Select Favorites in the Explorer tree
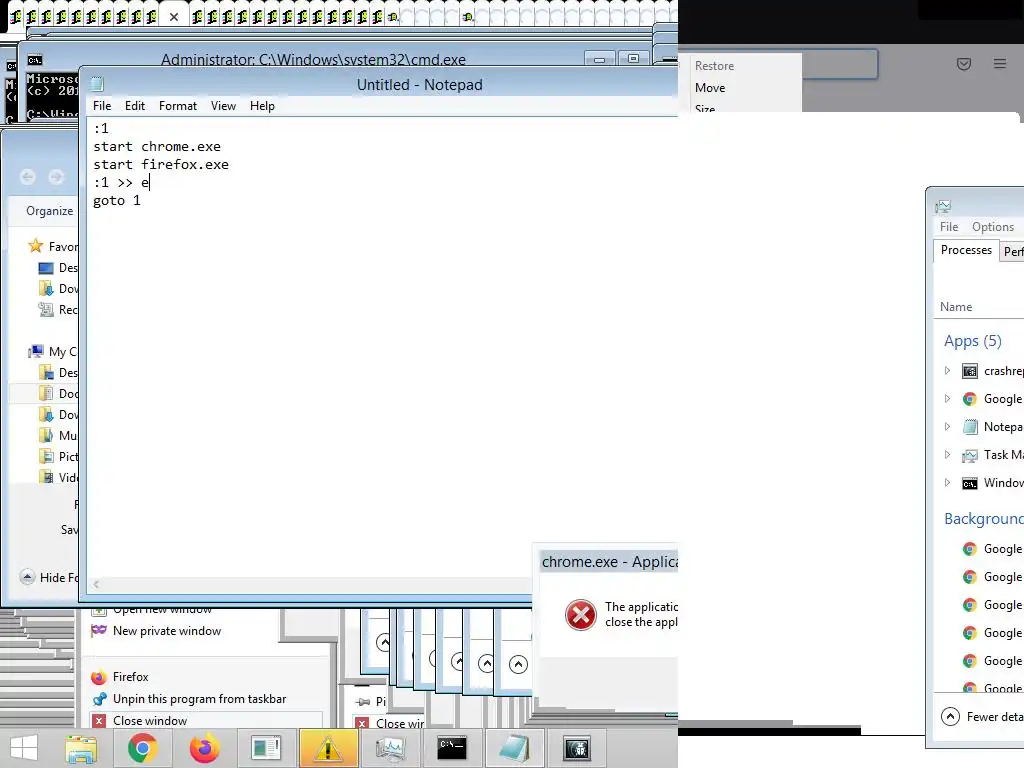Screen dimensions: 1024x768 click(54, 246)
